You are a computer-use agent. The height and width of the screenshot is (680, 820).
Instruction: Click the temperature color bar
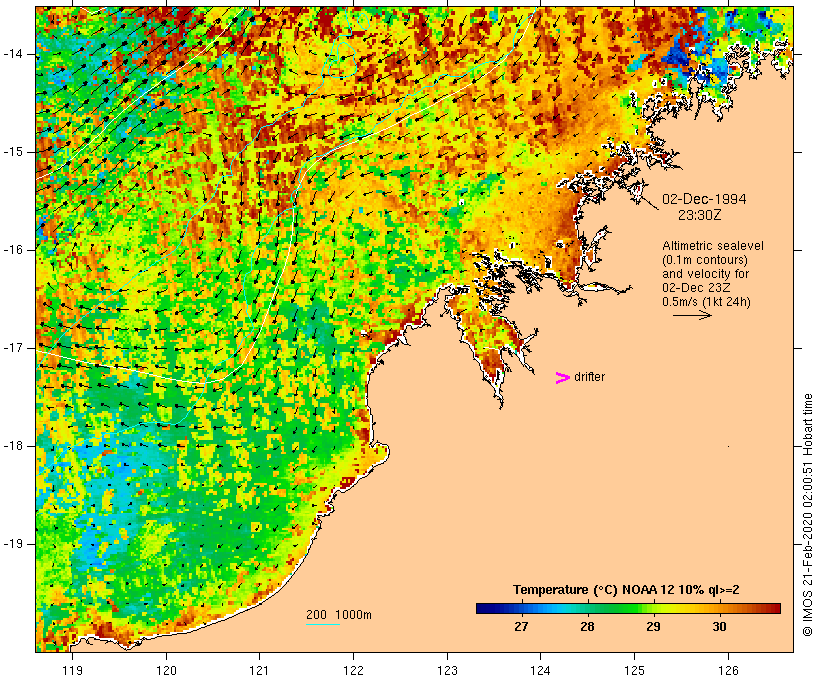tap(628, 608)
